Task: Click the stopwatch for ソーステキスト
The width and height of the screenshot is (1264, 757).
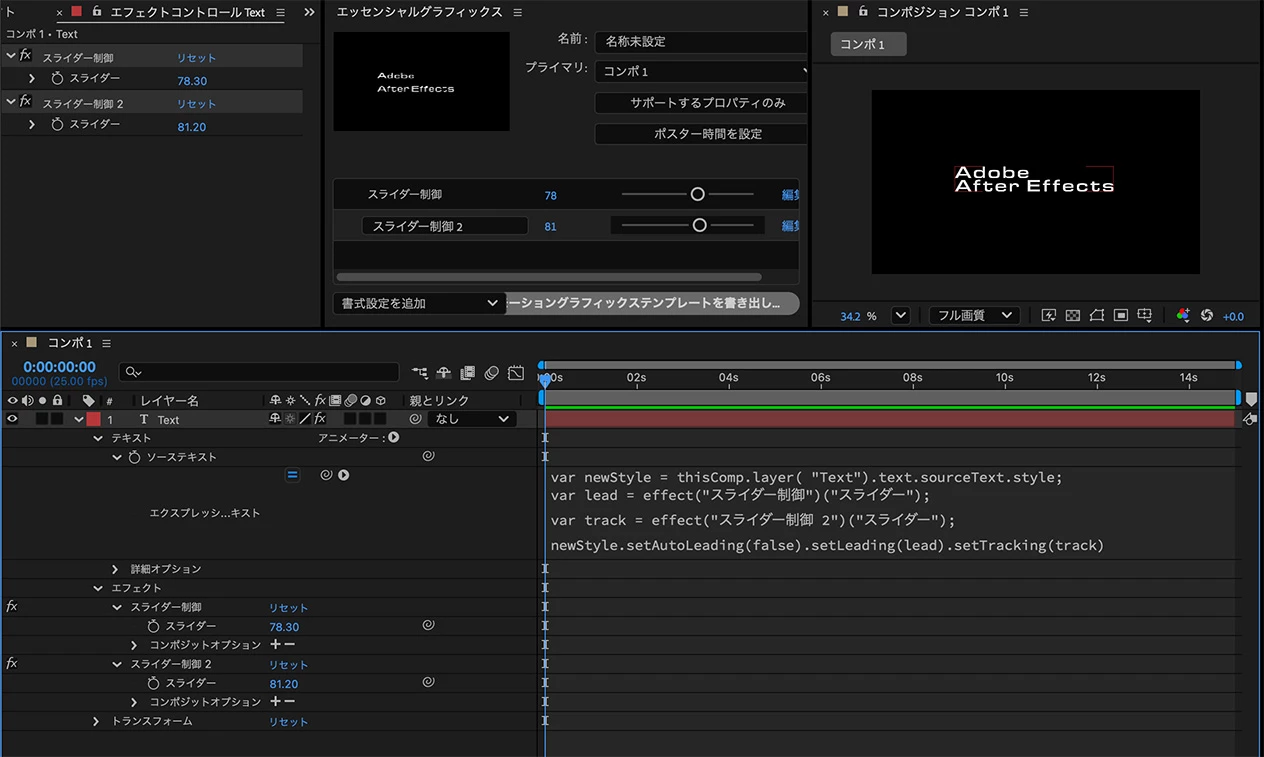Action: coord(134,457)
